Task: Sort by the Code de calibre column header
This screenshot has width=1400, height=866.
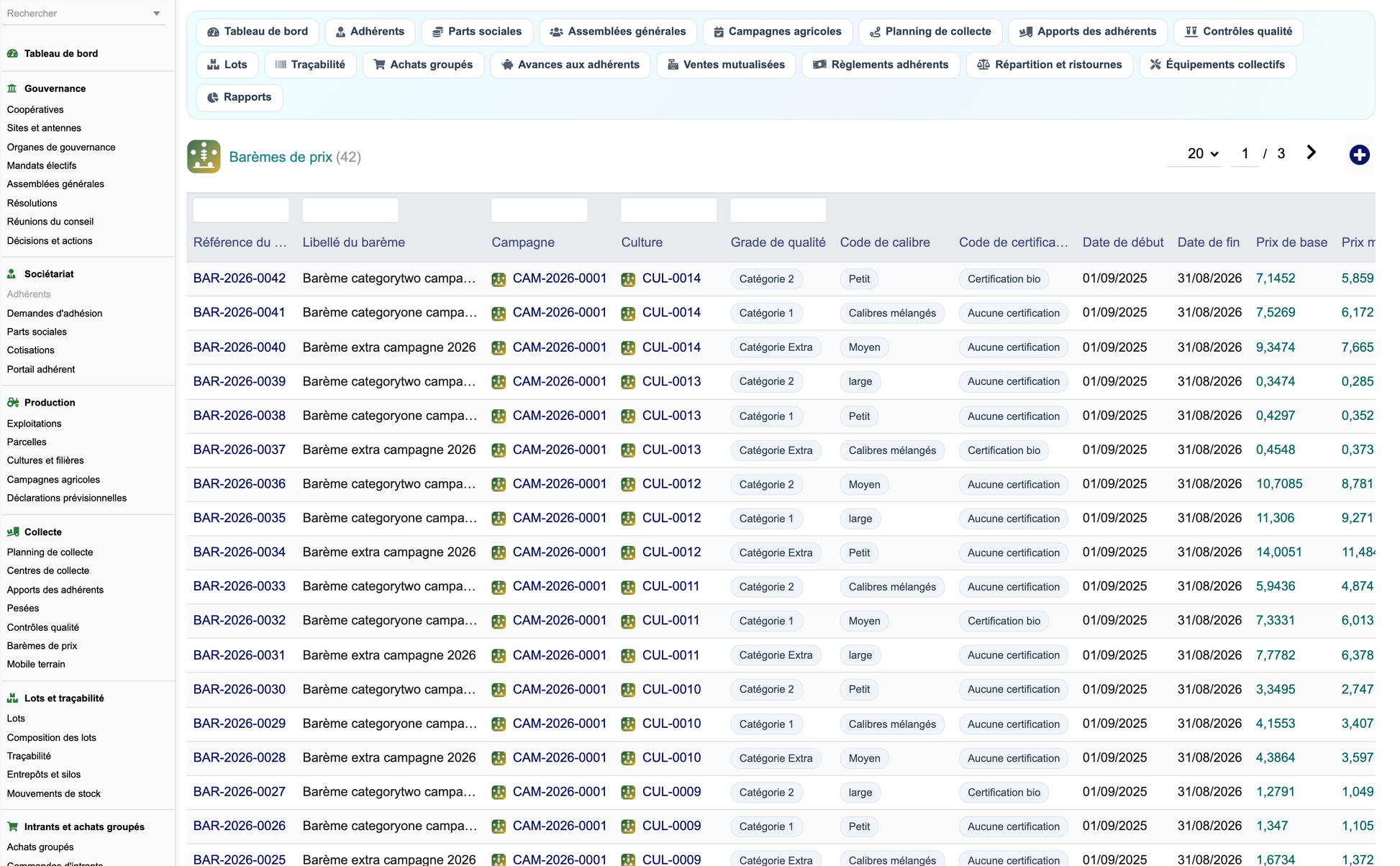Action: click(x=885, y=242)
